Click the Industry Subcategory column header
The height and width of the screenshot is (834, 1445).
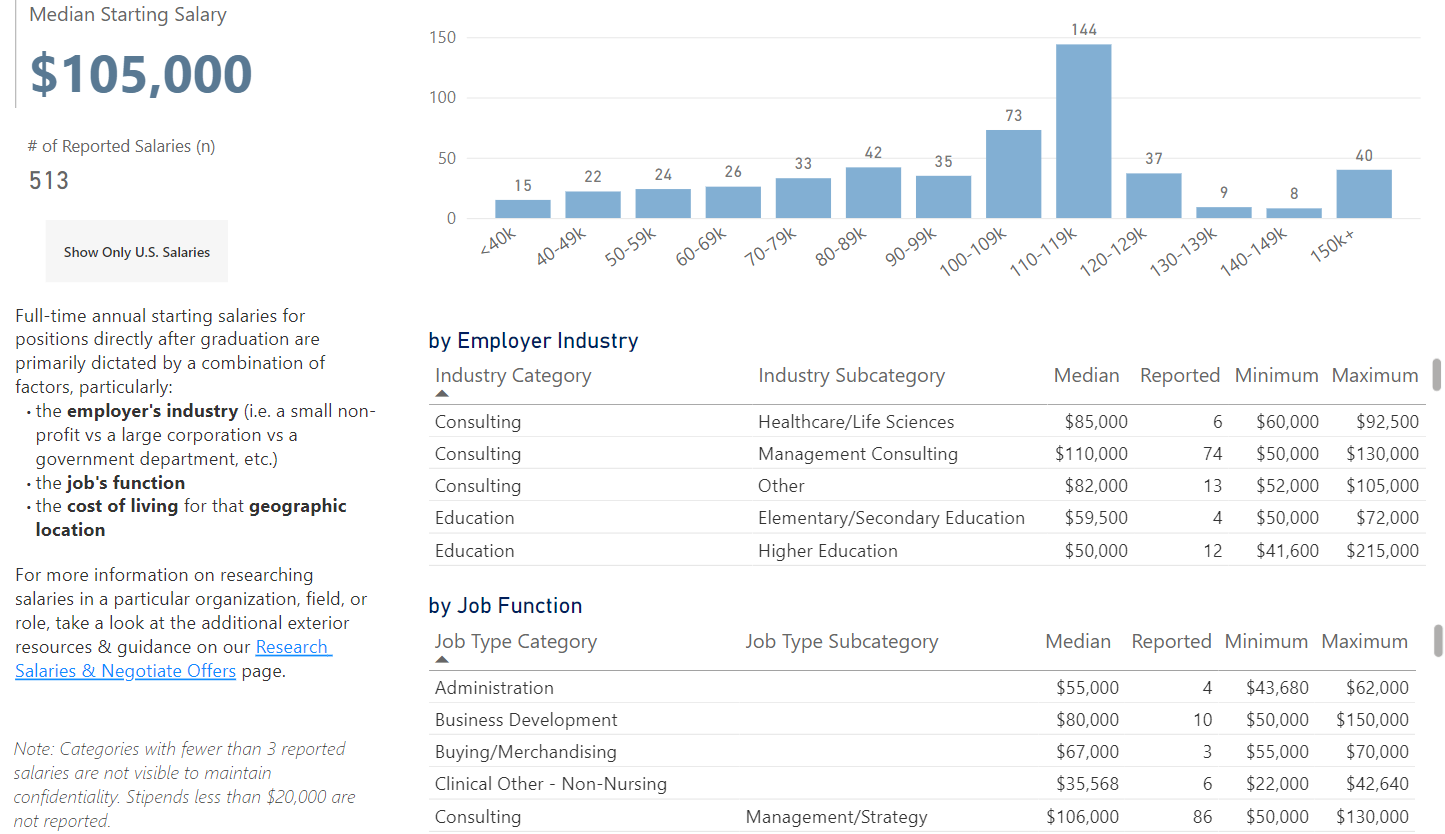coord(851,376)
